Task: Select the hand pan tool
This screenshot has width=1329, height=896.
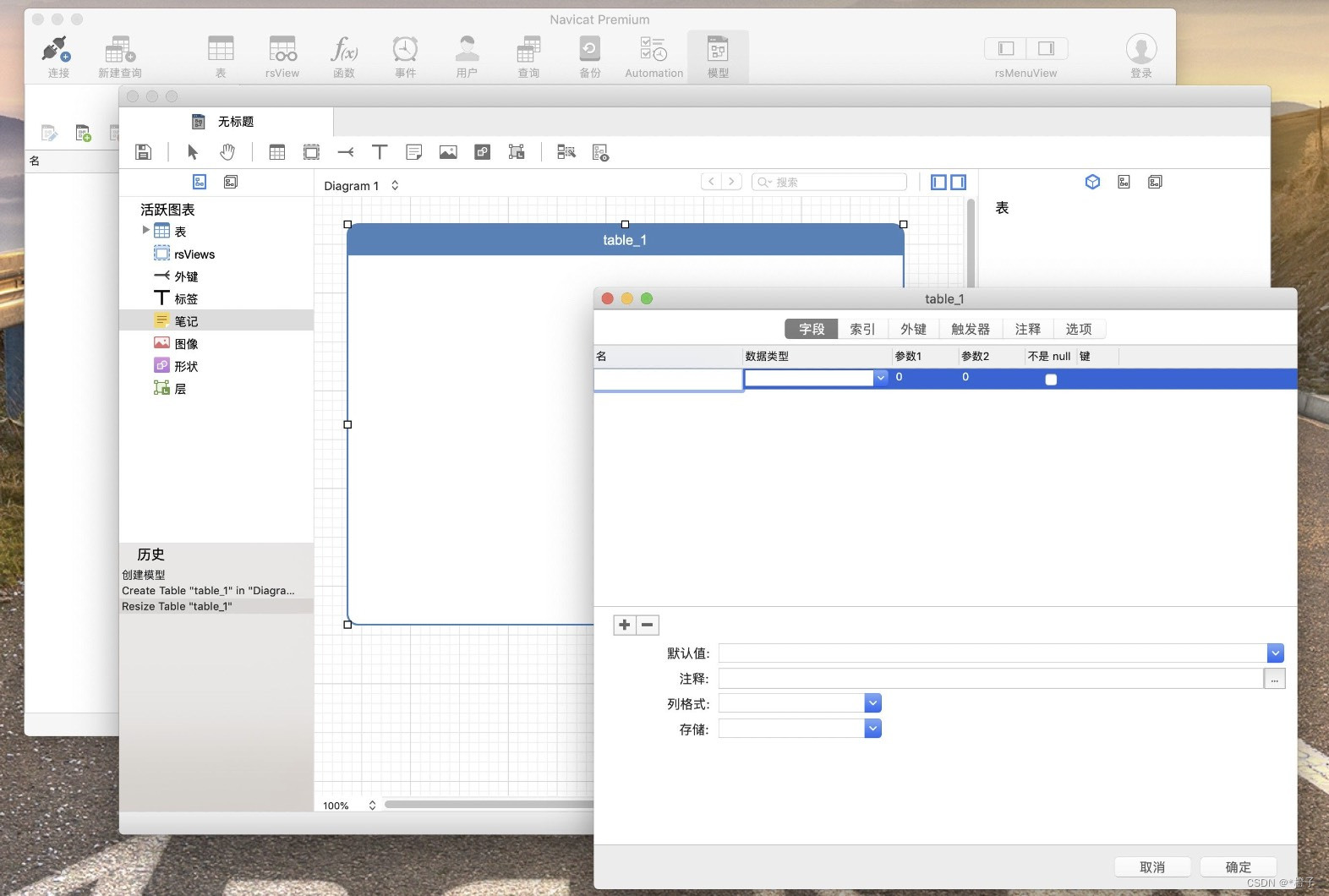Action: point(227,152)
